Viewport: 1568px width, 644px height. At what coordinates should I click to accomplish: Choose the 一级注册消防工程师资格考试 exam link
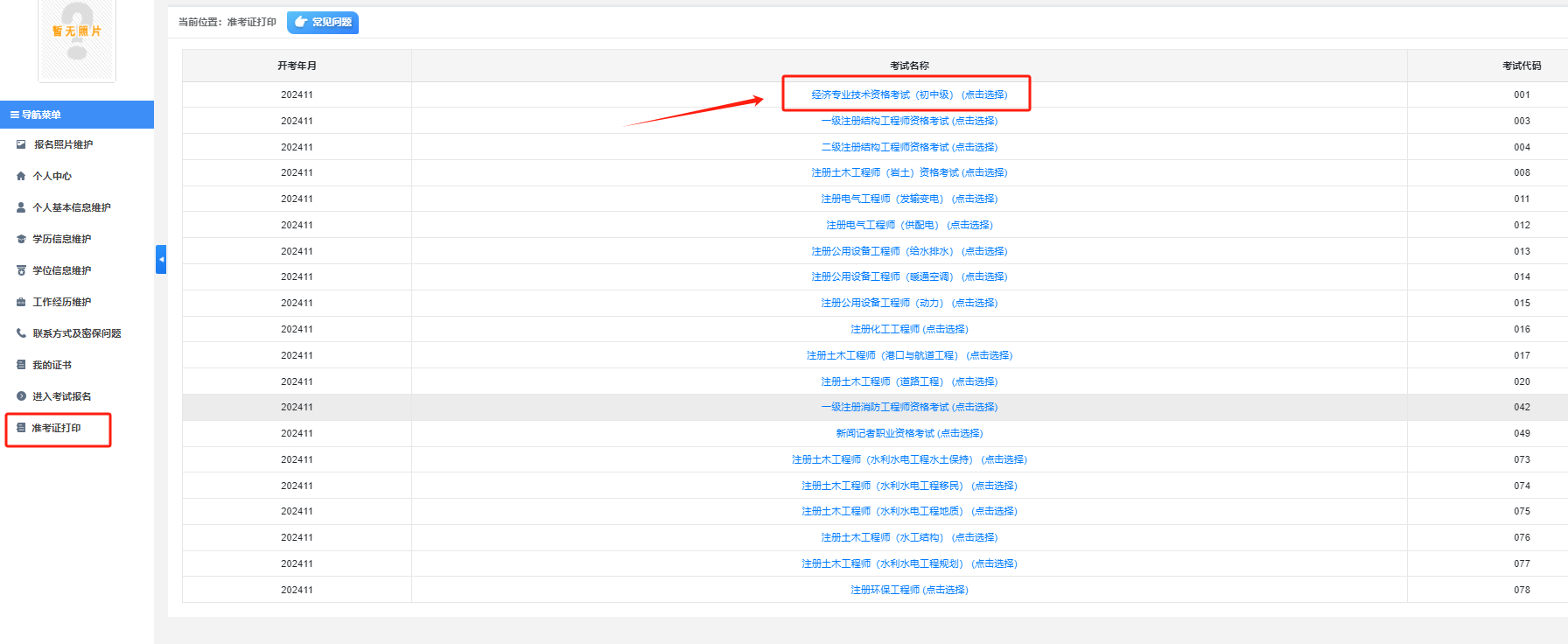908,407
